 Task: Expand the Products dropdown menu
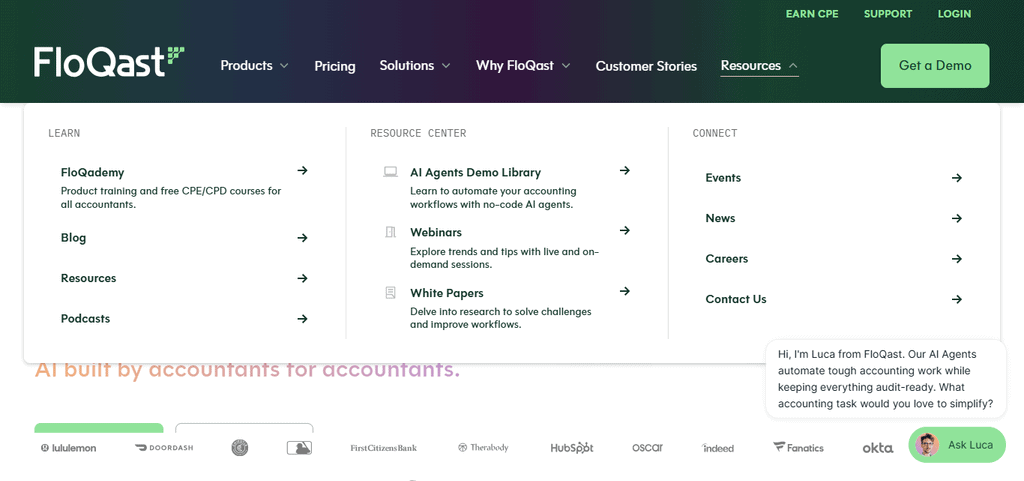pos(254,65)
